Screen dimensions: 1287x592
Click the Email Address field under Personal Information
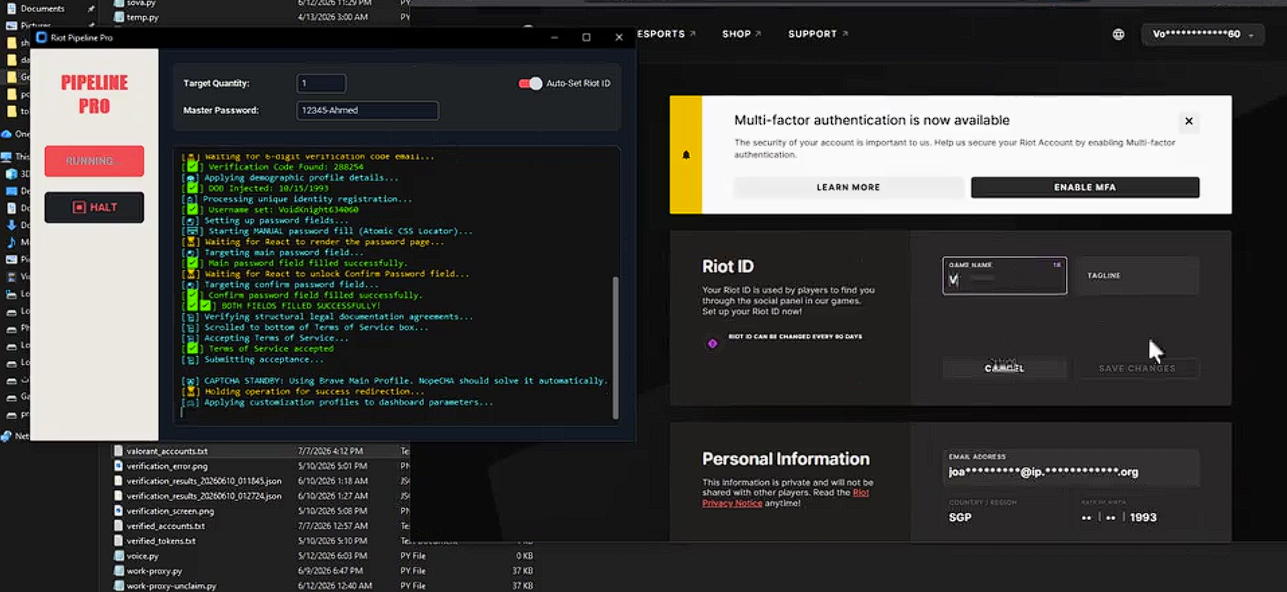[1071, 467]
